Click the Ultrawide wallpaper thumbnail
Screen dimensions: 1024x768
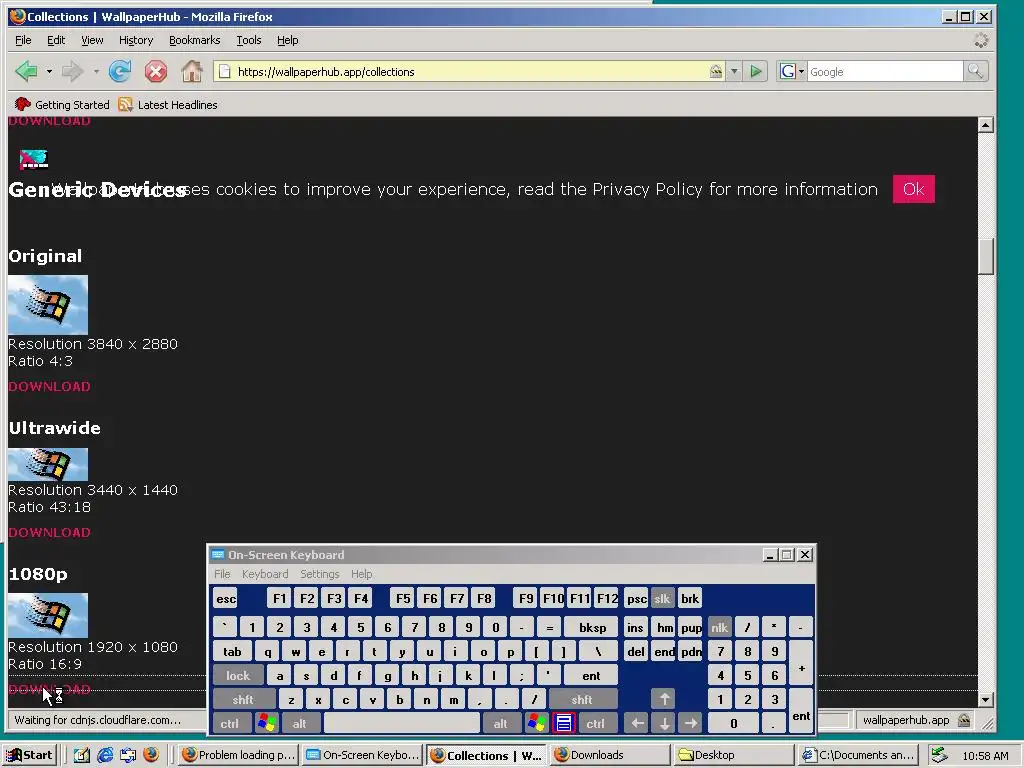48,464
